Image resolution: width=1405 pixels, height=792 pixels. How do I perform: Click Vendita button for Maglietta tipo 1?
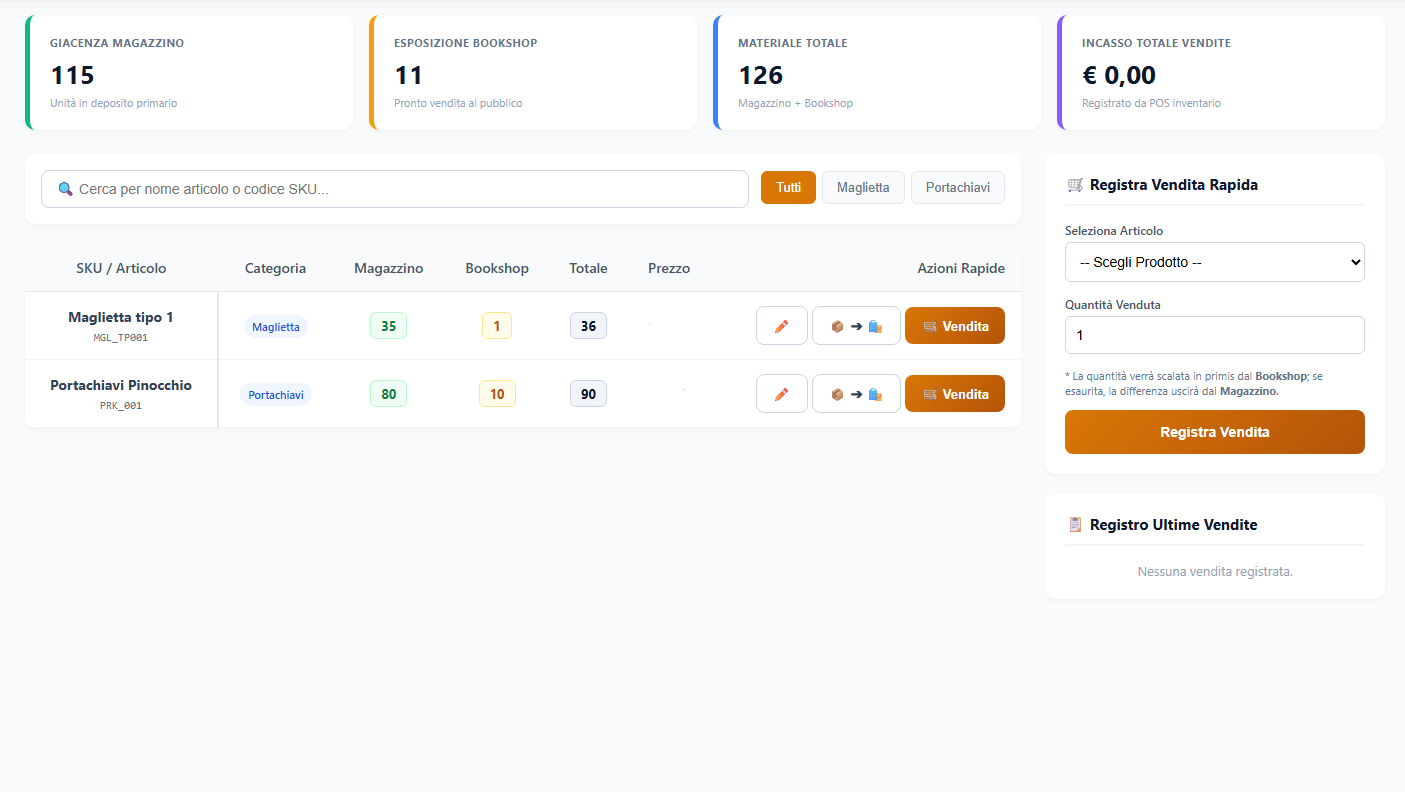coord(955,326)
